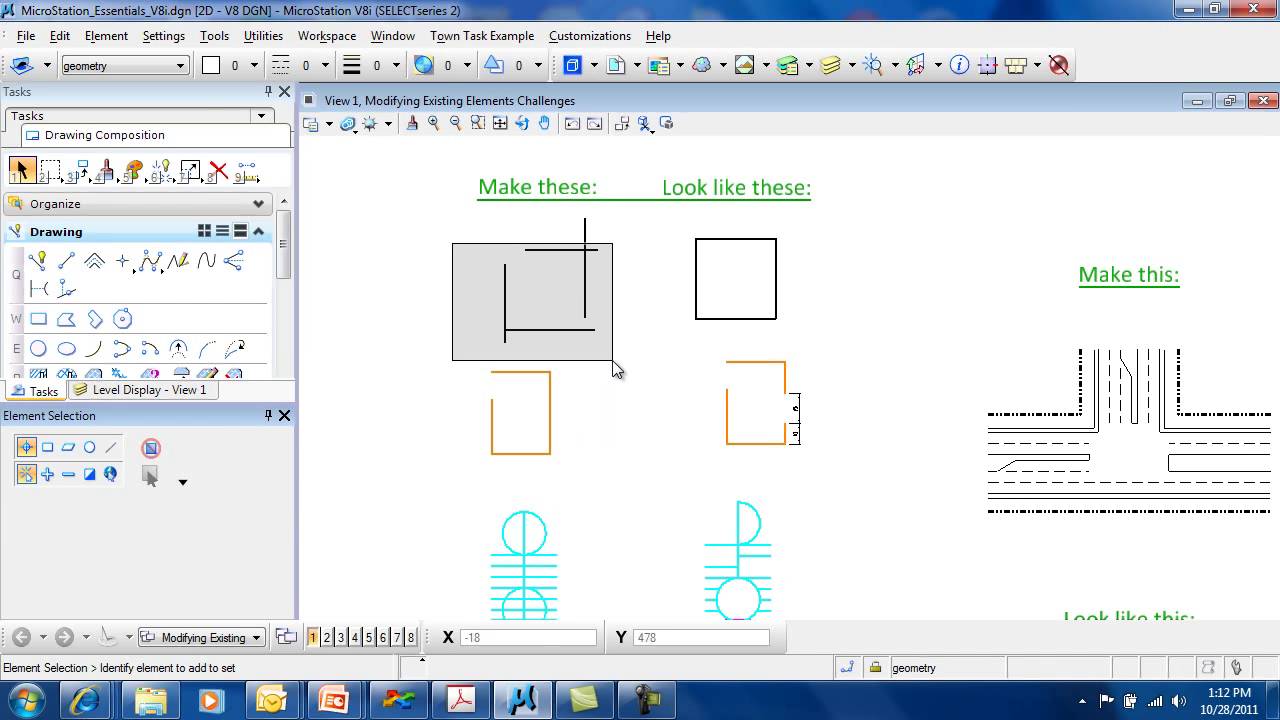Open the Modifying Existing dropdown
Screen dimensions: 1280x720
pos(257,637)
